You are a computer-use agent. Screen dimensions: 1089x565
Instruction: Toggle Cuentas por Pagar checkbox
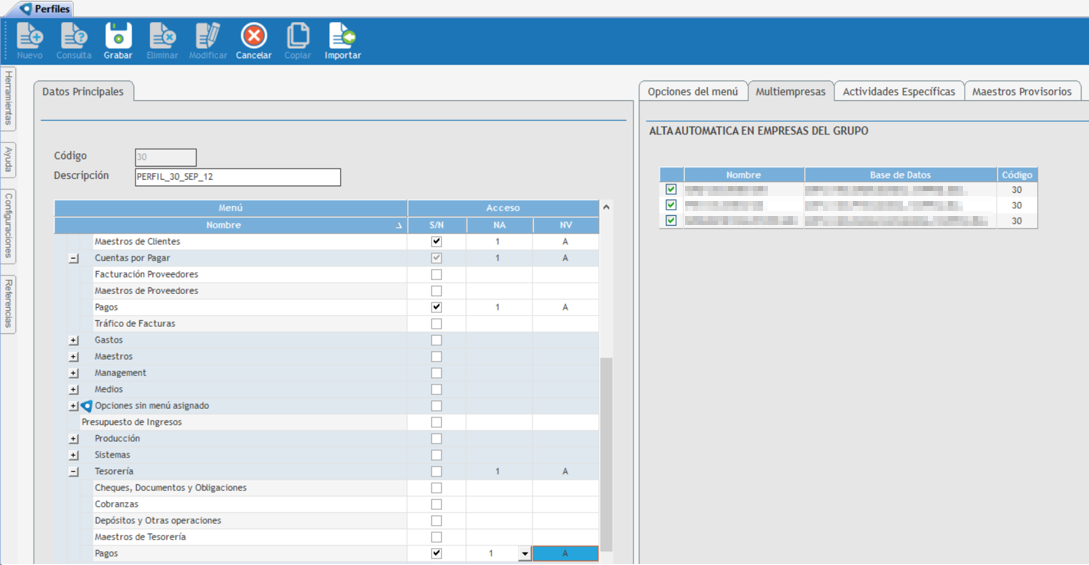click(436, 258)
